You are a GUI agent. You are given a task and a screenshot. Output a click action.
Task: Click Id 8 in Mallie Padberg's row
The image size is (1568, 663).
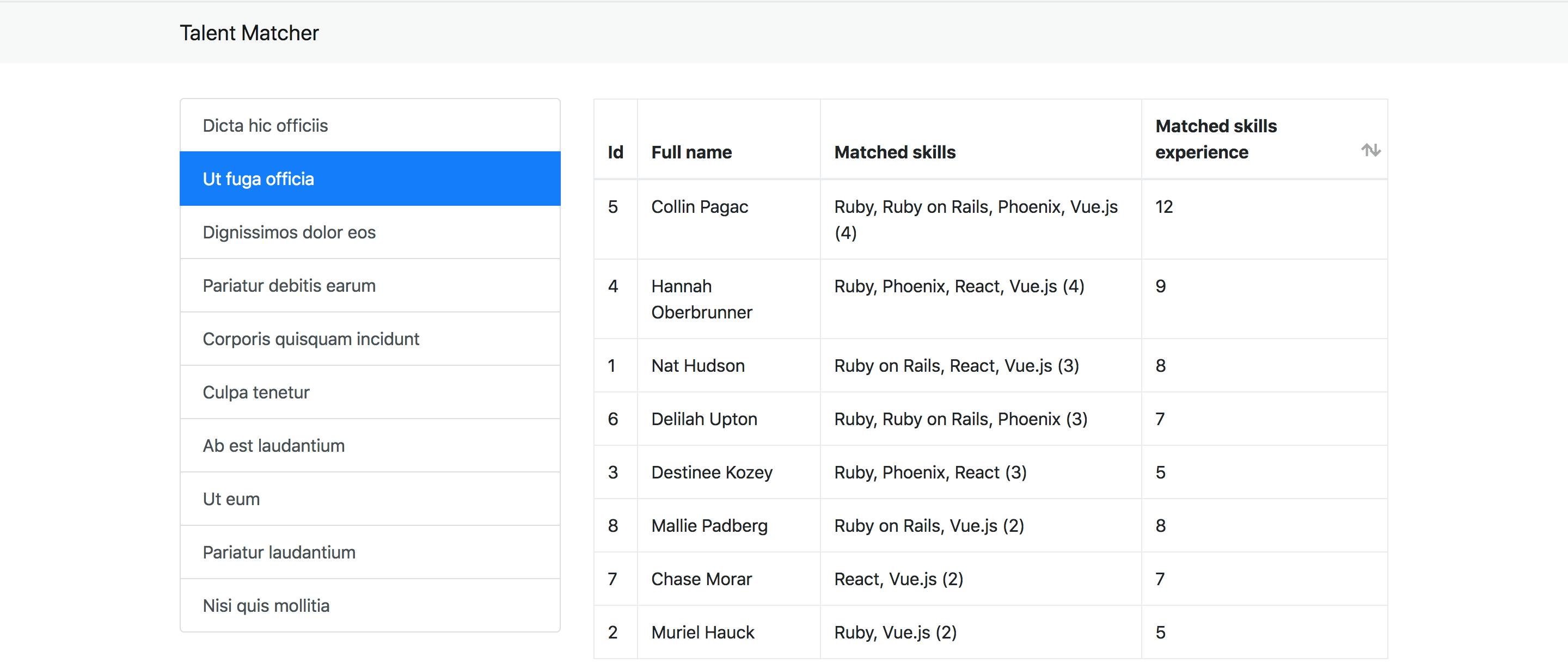click(613, 525)
